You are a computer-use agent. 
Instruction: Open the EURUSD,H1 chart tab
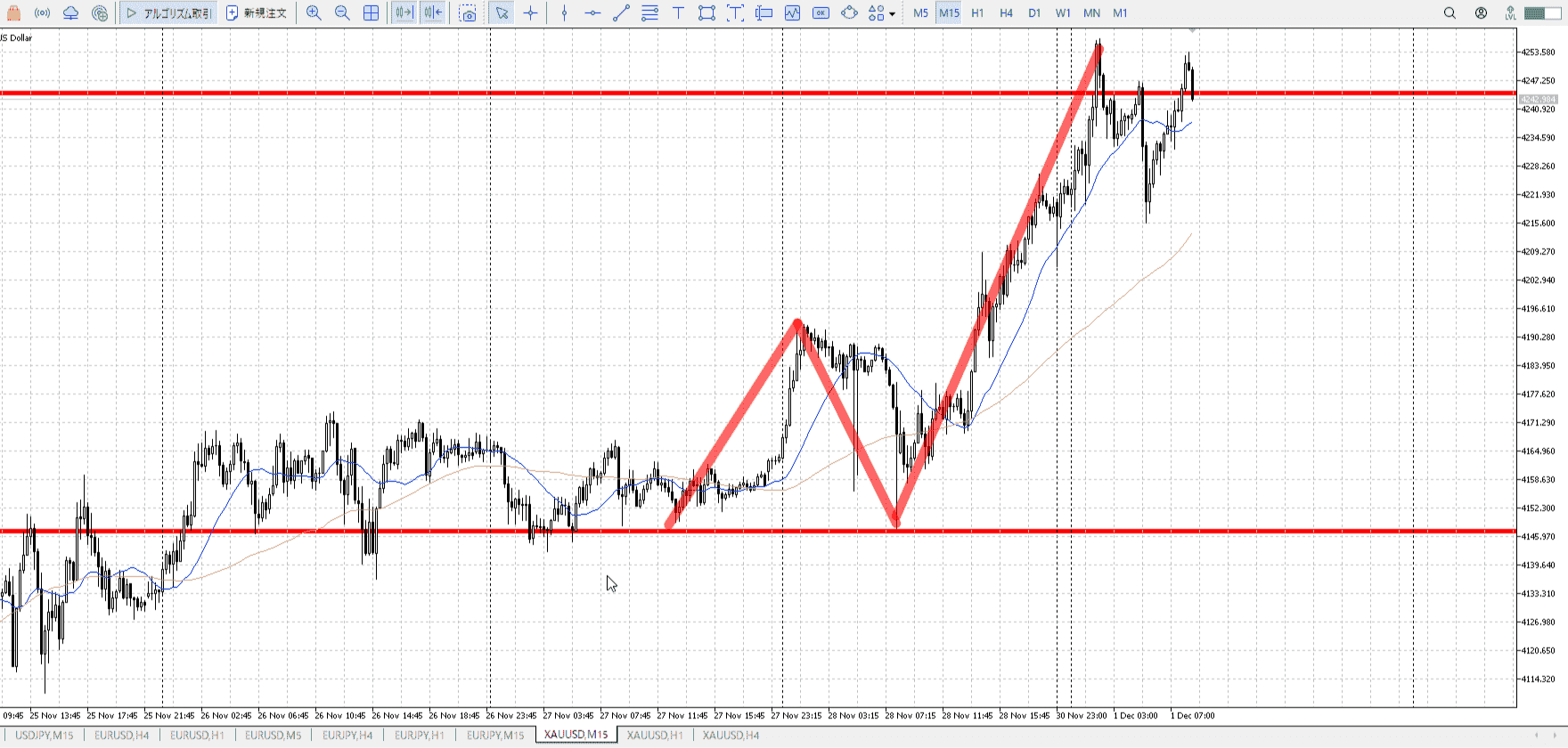pos(197,736)
